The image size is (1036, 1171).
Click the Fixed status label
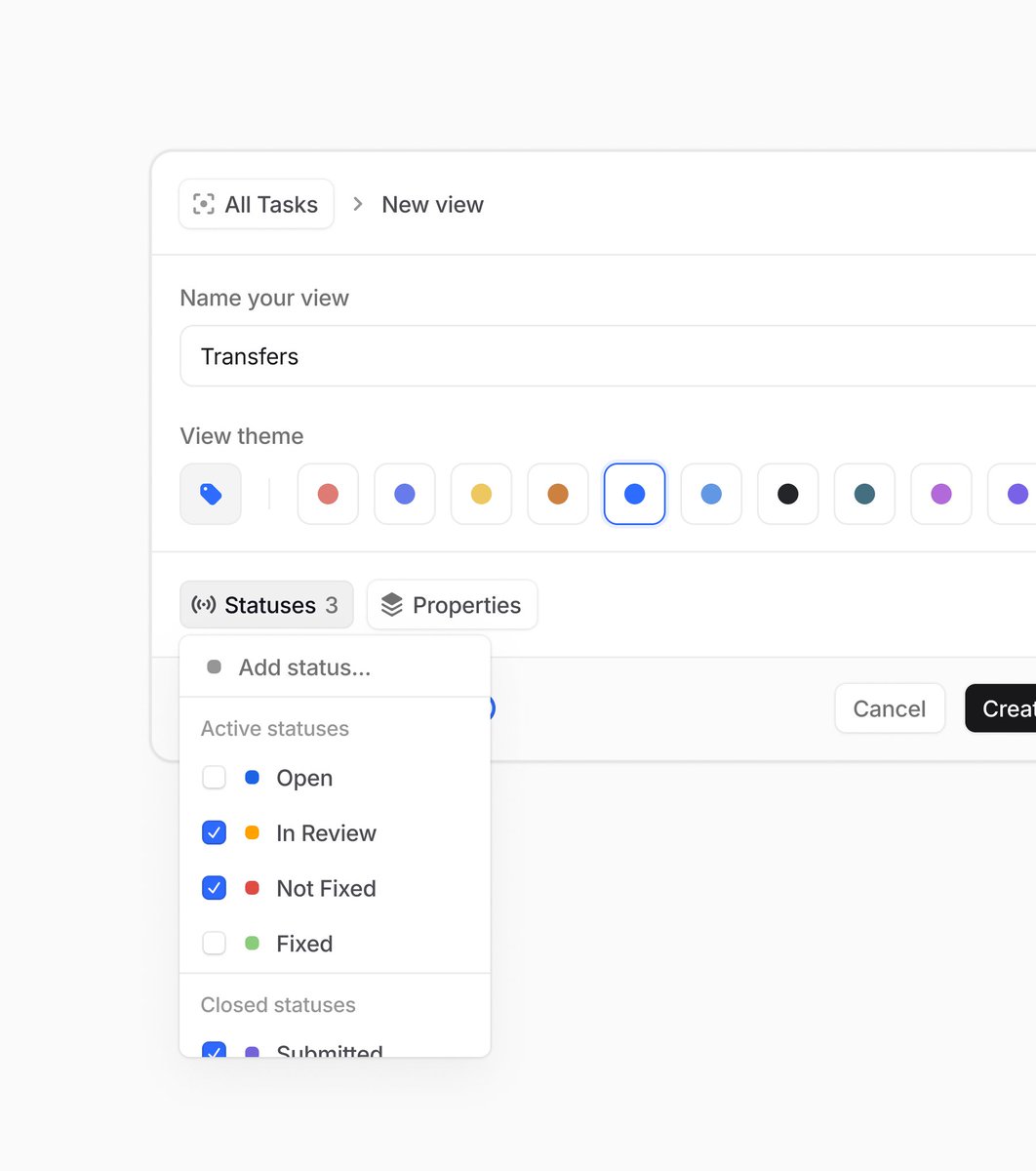click(304, 944)
